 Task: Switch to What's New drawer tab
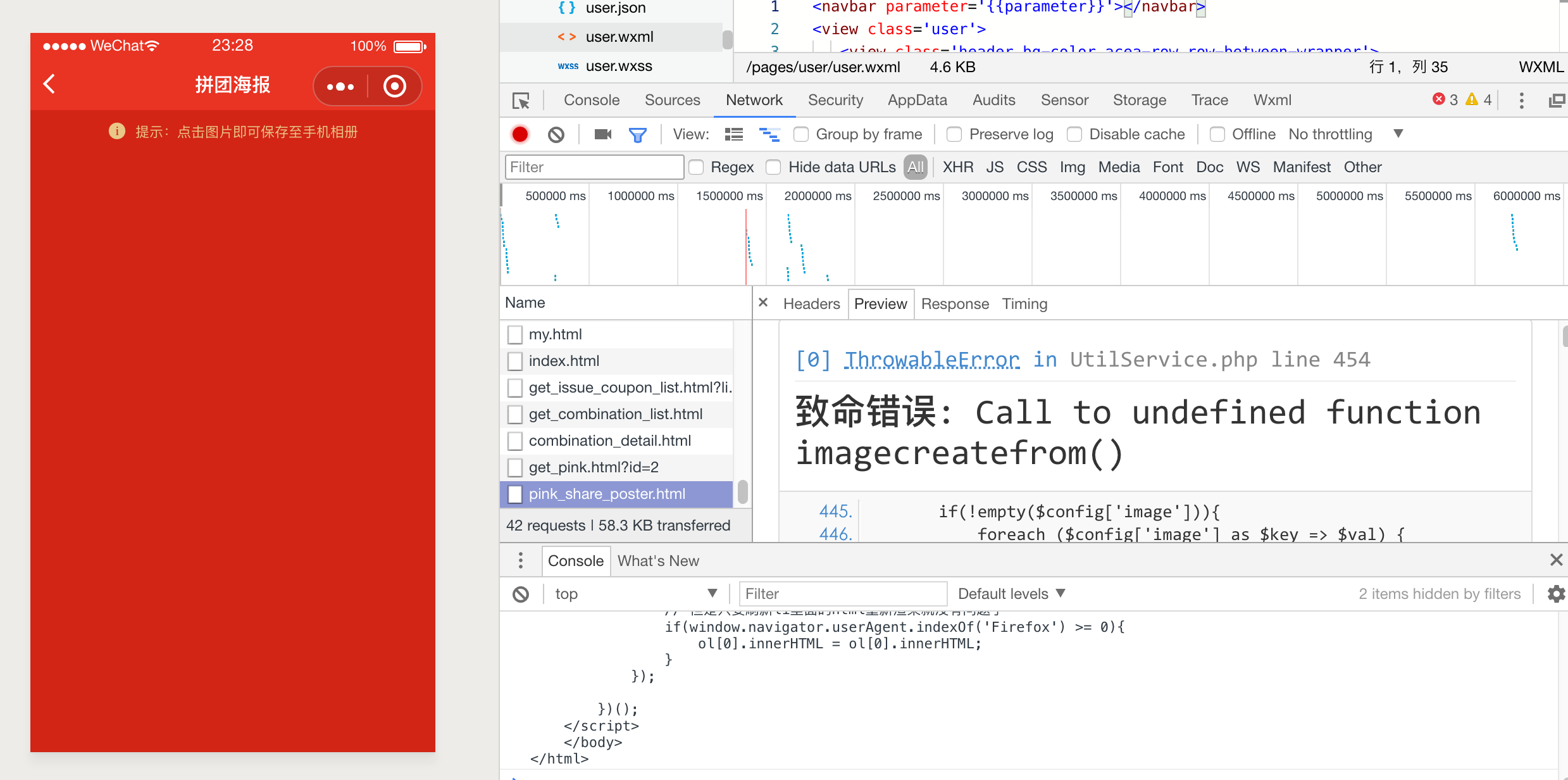pos(658,561)
